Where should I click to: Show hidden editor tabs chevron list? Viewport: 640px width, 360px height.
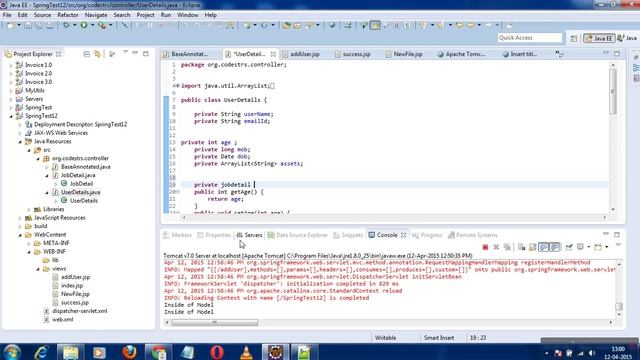tap(559, 54)
